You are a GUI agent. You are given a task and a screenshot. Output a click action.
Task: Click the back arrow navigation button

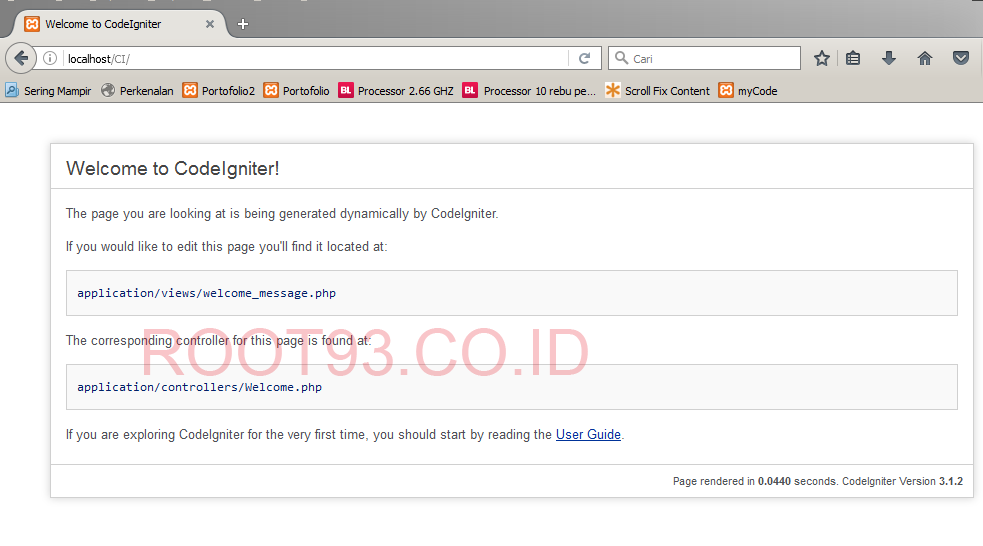(x=21, y=58)
